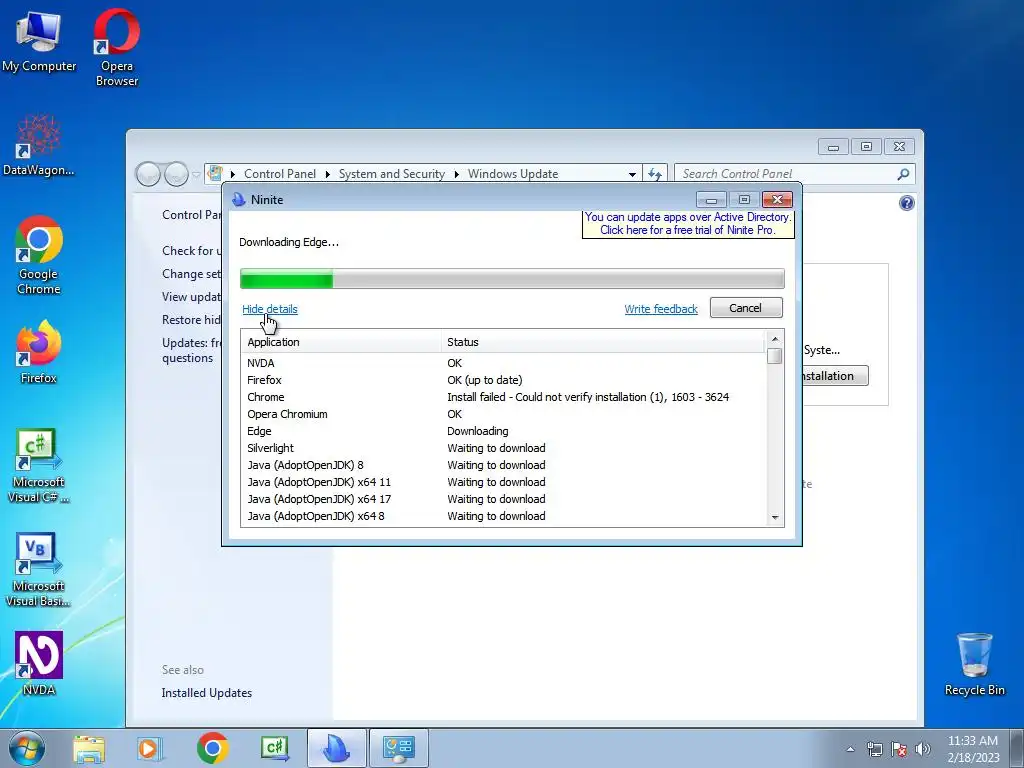Click the Ninite download progress bar
This screenshot has height=768, width=1024.
tap(512, 279)
